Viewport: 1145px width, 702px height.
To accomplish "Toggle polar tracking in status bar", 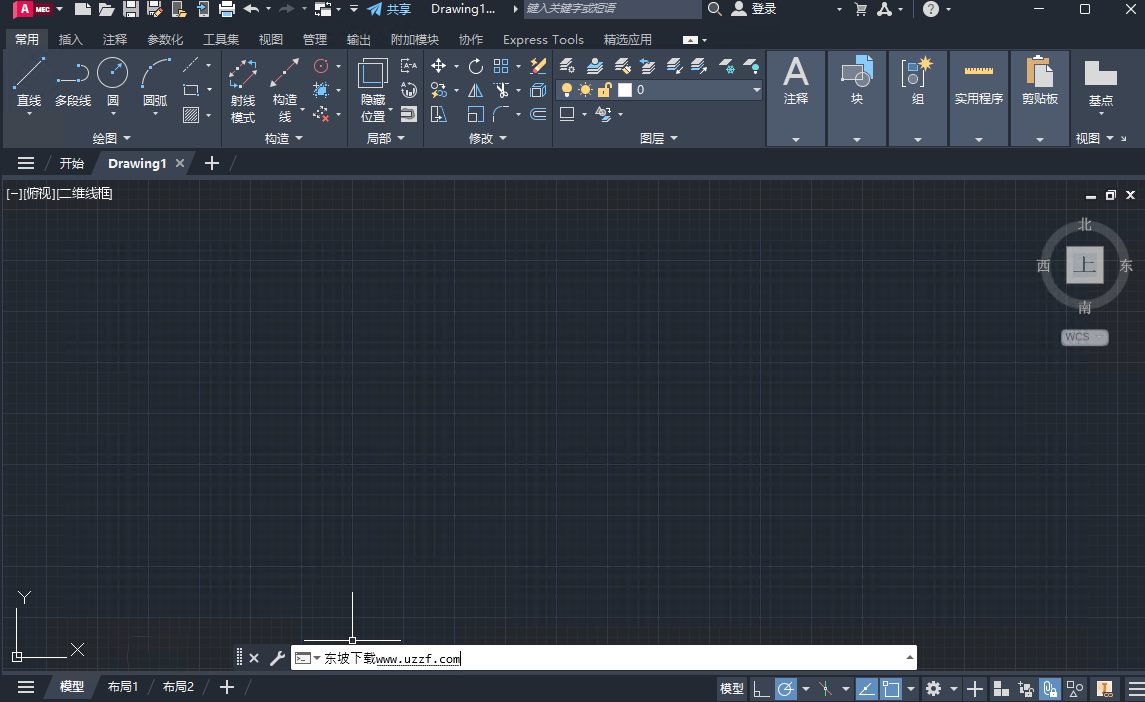I will click(786, 688).
